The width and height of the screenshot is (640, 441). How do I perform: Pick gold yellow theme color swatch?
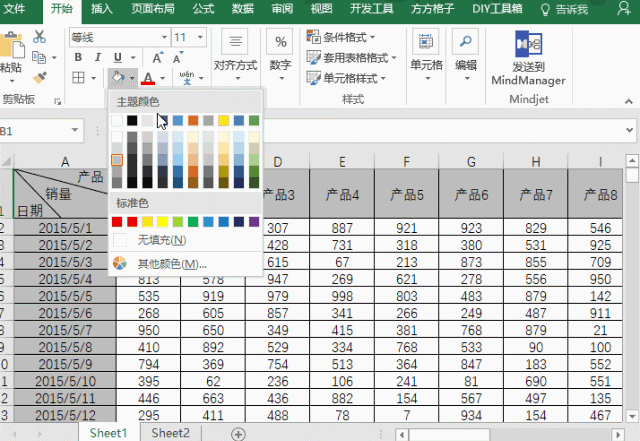click(x=223, y=120)
